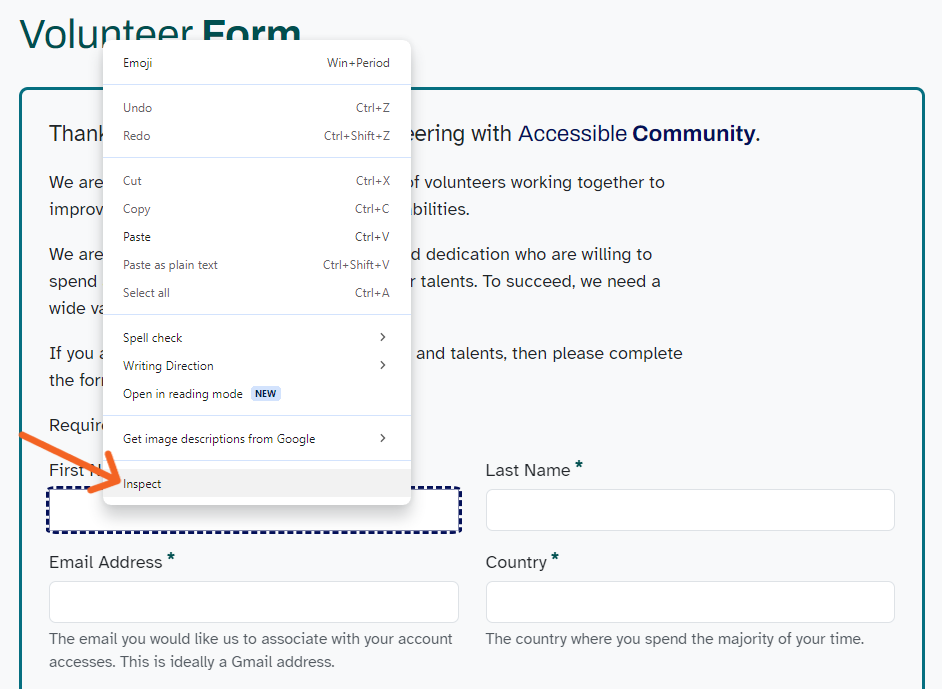Select Emoji from the context menu

(x=137, y=62)
